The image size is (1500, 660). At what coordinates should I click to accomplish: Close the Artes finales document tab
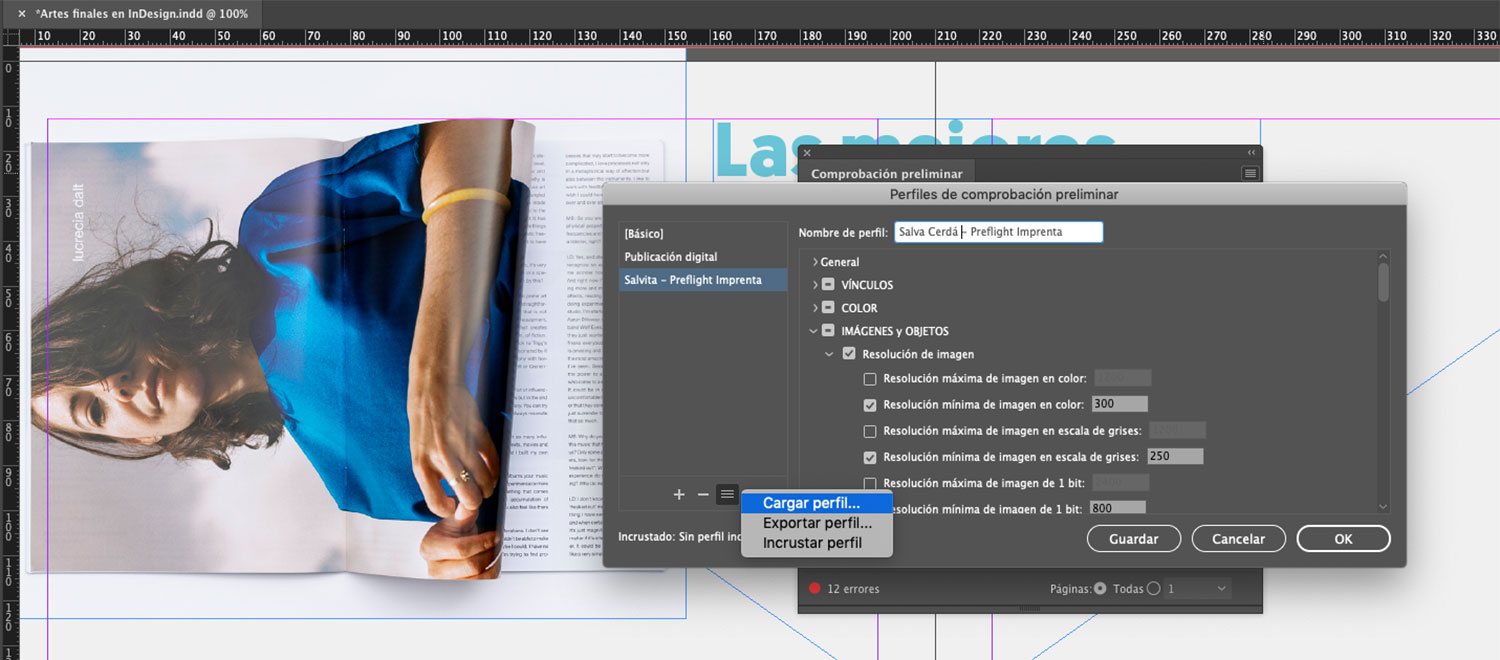(x=22, y=14)
